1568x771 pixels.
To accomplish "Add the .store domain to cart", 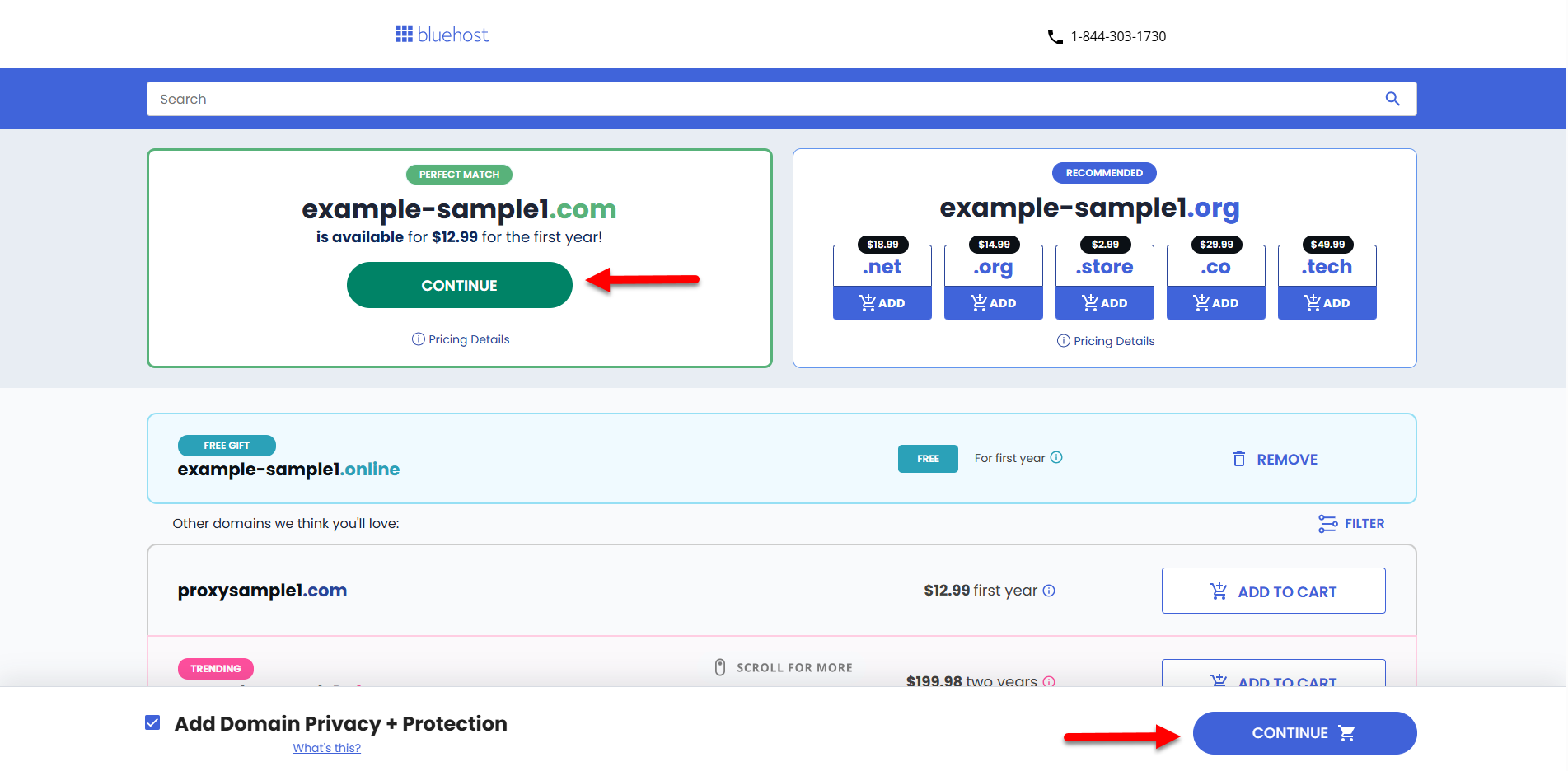I will (x=1105, y=303).
